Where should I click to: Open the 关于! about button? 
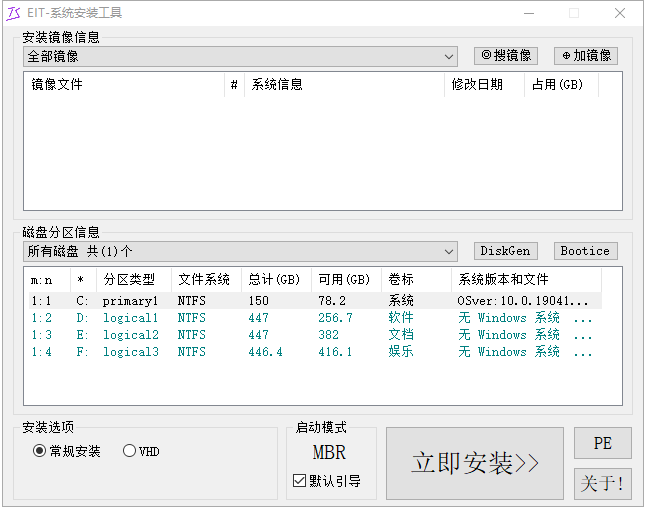tap(603, 483)
